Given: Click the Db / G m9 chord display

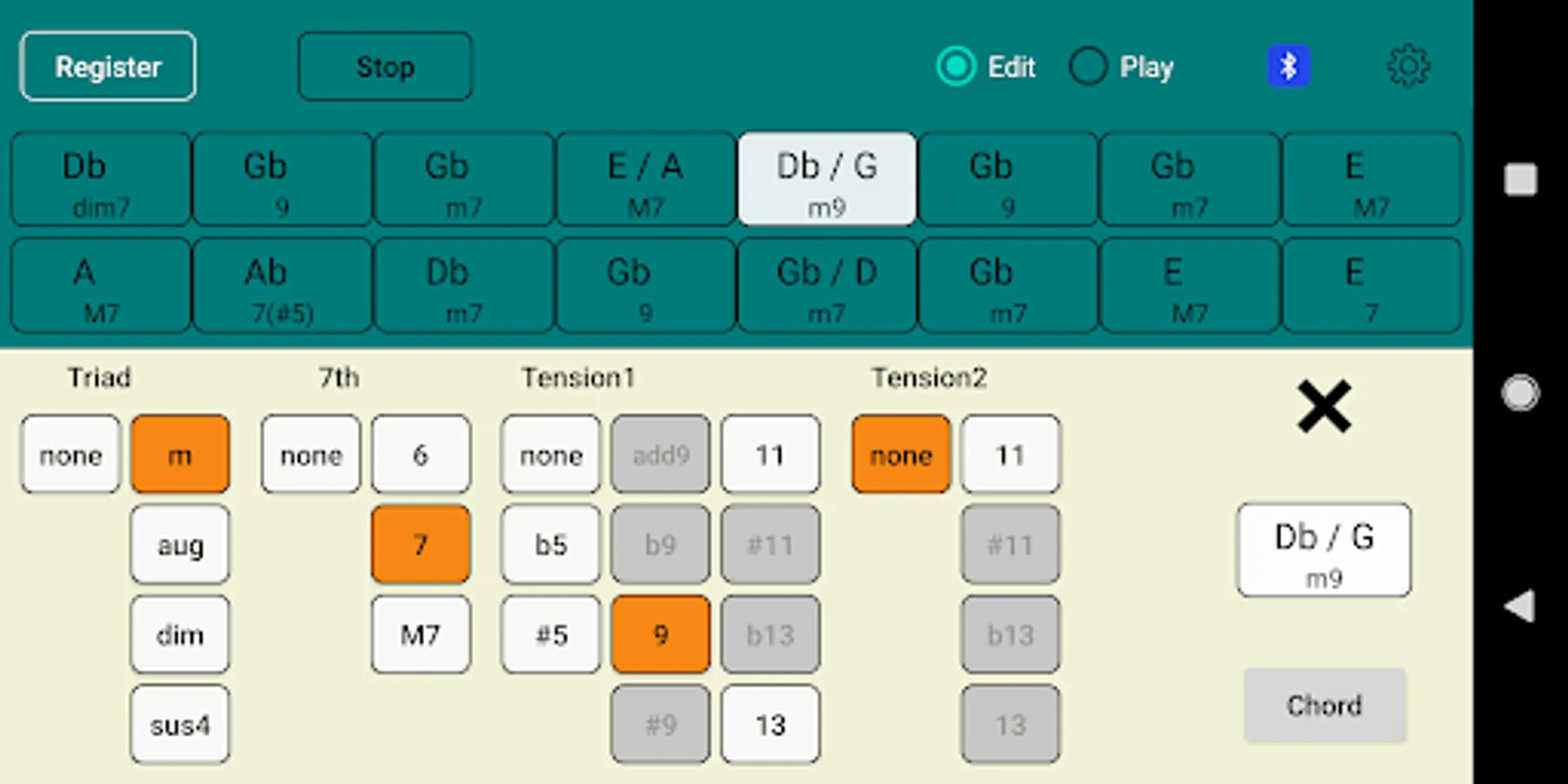Looking at the screenshot, I should pyautogui.click(x=1323, y=551).
